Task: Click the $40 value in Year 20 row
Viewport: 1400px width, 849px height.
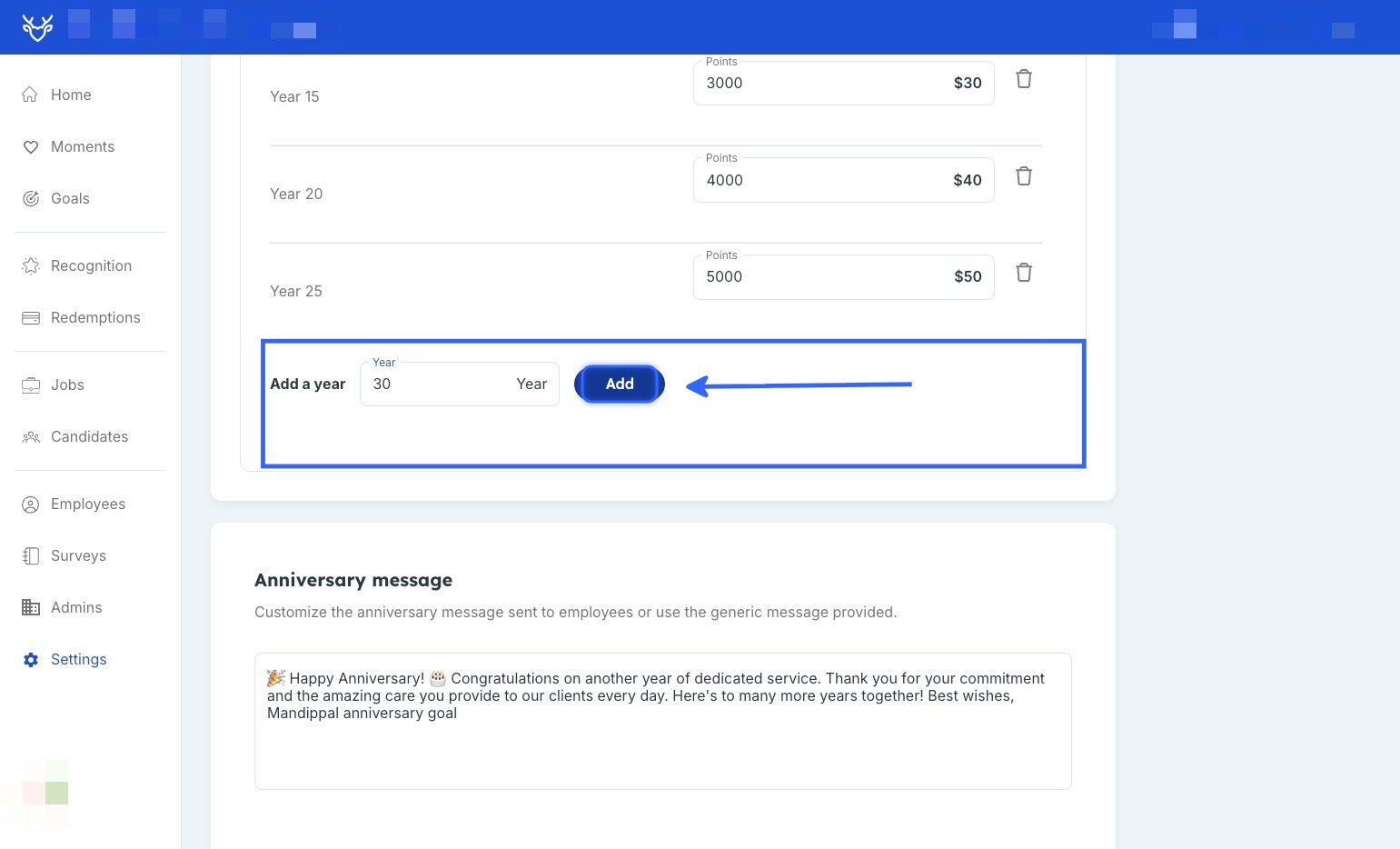Action: tap(968, 180)
